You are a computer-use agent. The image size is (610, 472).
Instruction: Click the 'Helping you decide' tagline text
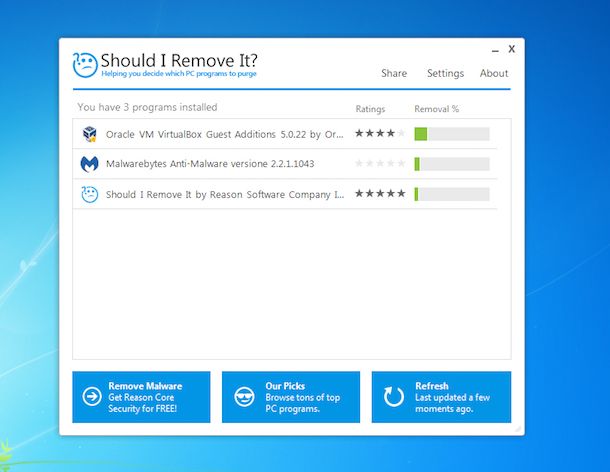tap(179, 74)
